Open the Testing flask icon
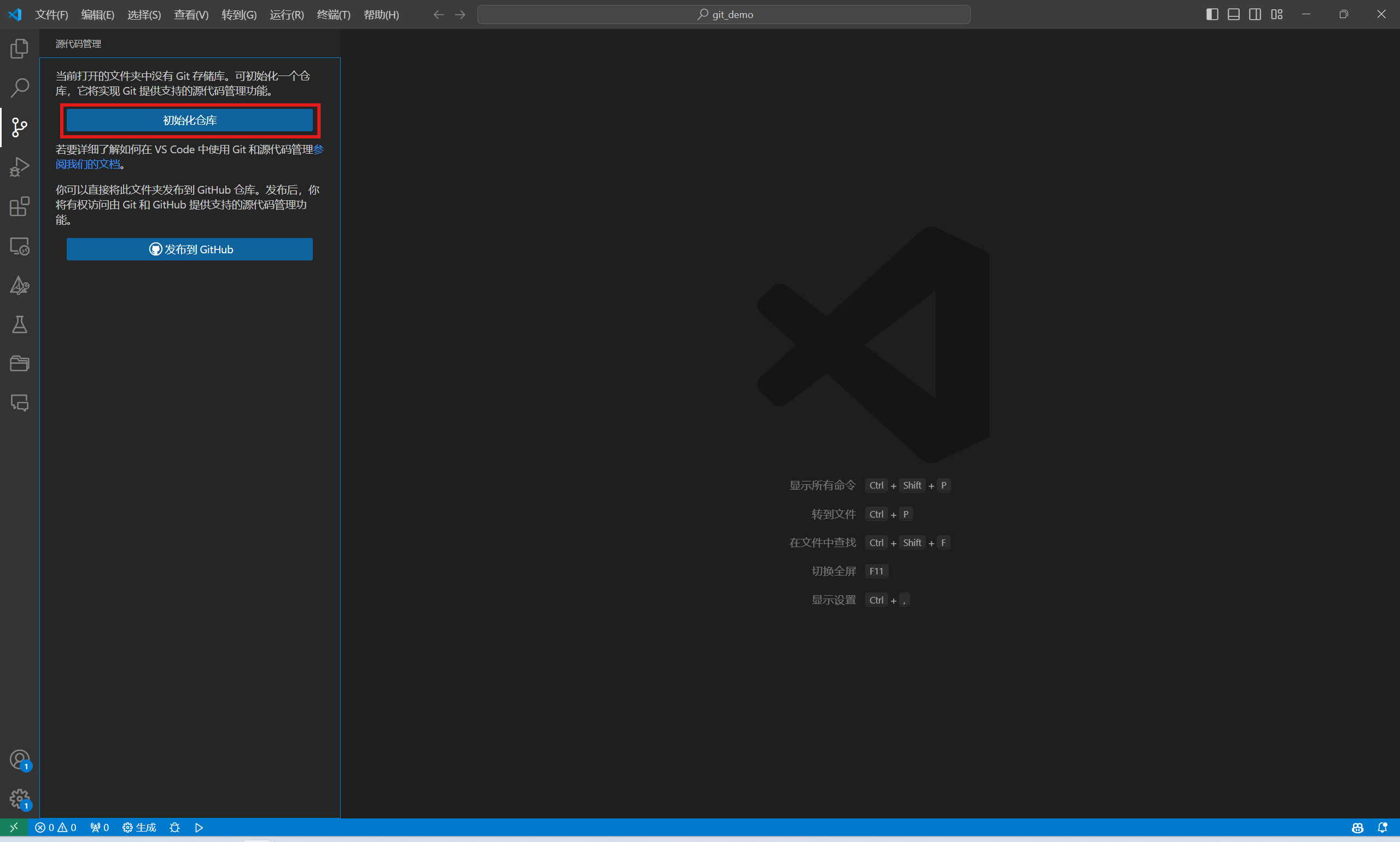 coord(19,324)
